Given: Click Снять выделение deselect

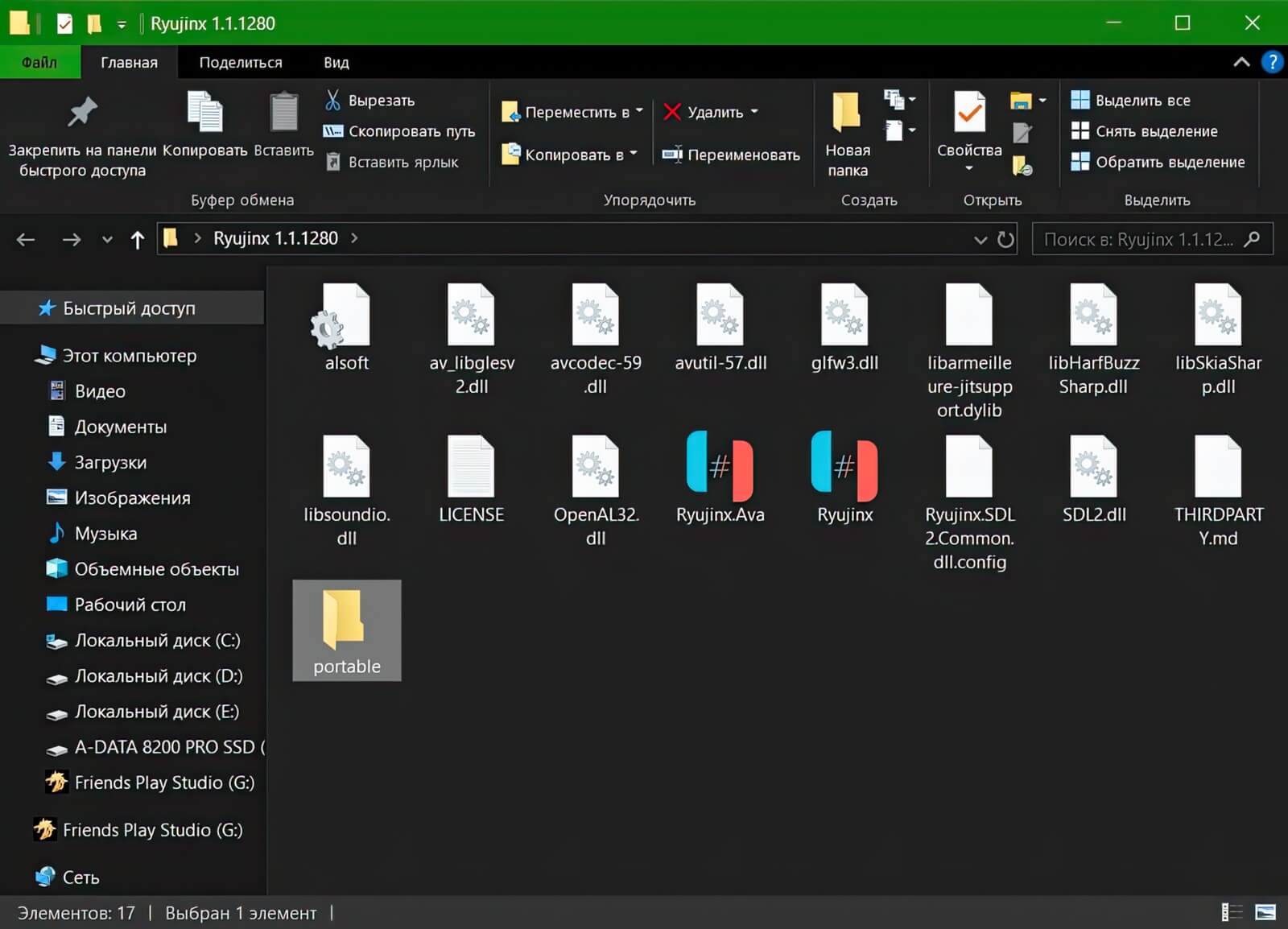Looking at the screenshot, I should (1144, 131).
